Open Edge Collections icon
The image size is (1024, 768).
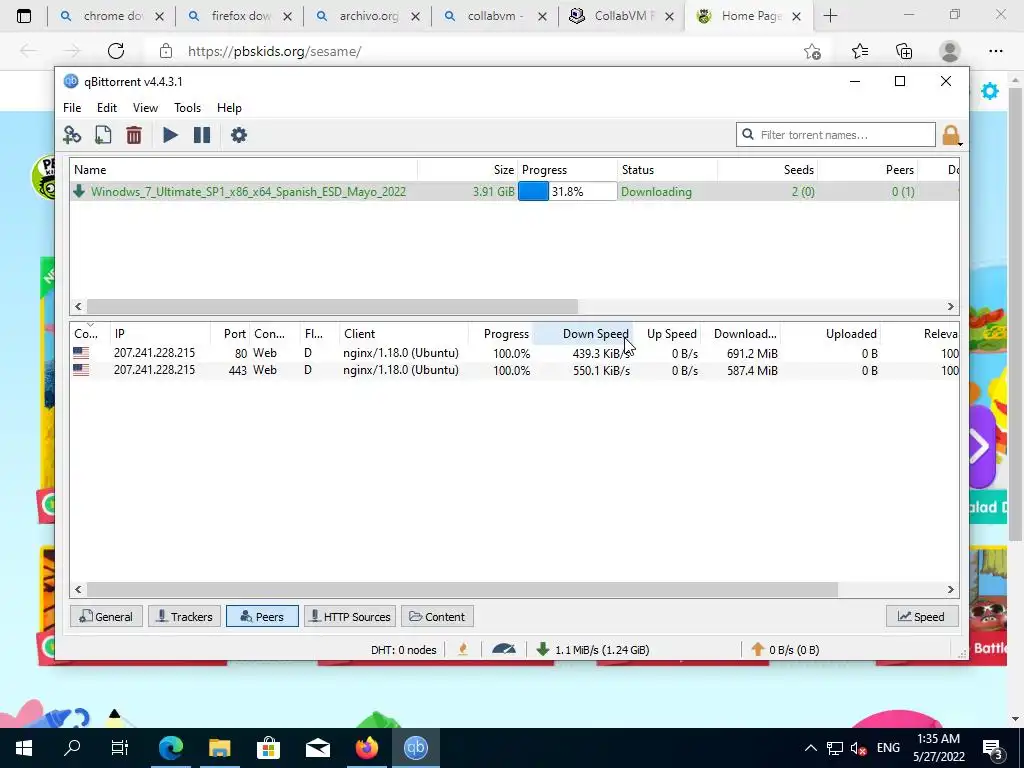[904, 51]
